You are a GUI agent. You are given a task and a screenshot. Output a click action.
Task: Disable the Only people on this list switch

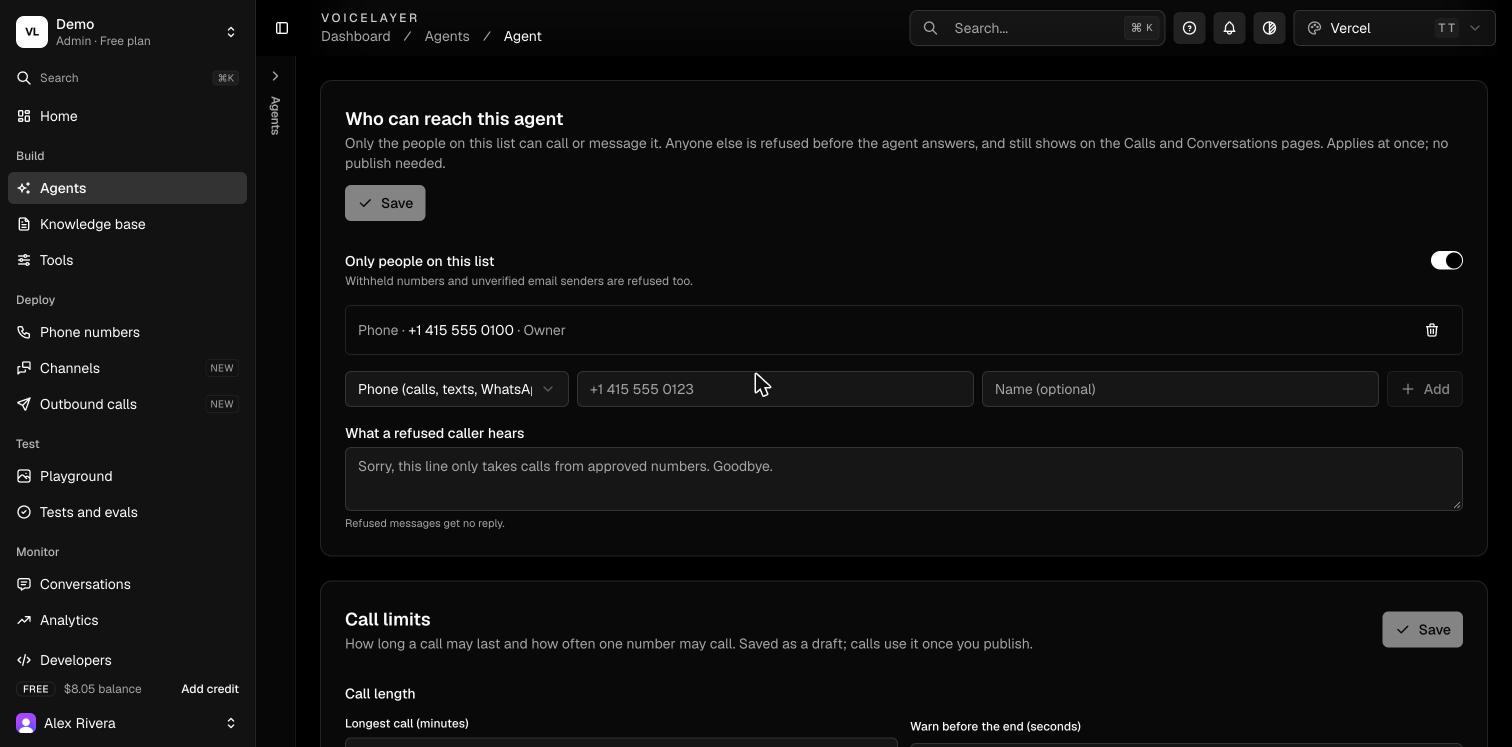pos(1446,260)
